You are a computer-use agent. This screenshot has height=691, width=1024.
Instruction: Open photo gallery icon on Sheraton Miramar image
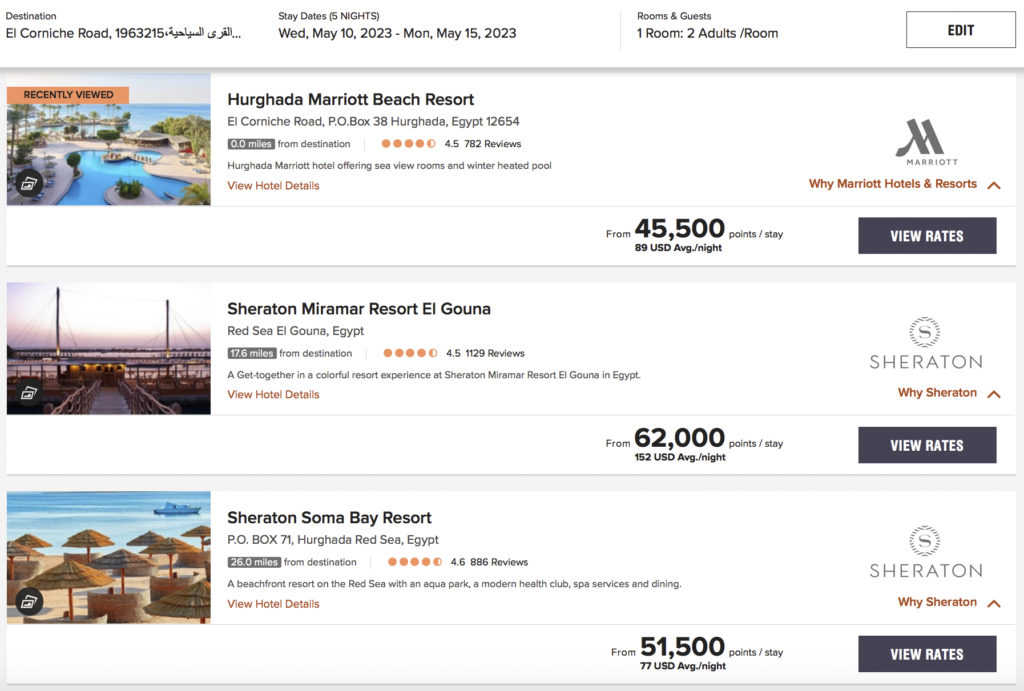pyautogui.click(x=28, y=392)
